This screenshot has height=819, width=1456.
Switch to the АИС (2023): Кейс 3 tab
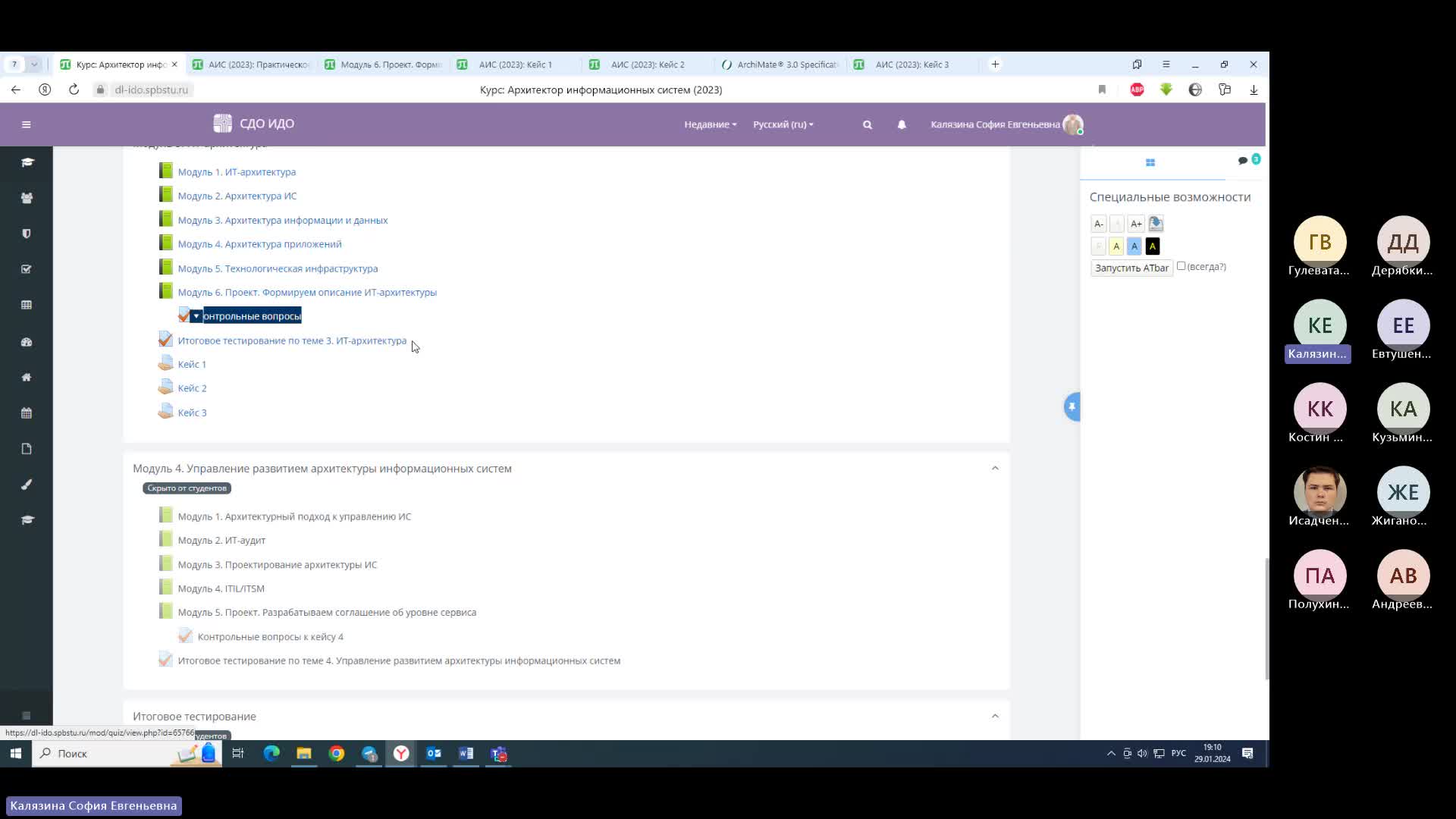coord(912,64)
